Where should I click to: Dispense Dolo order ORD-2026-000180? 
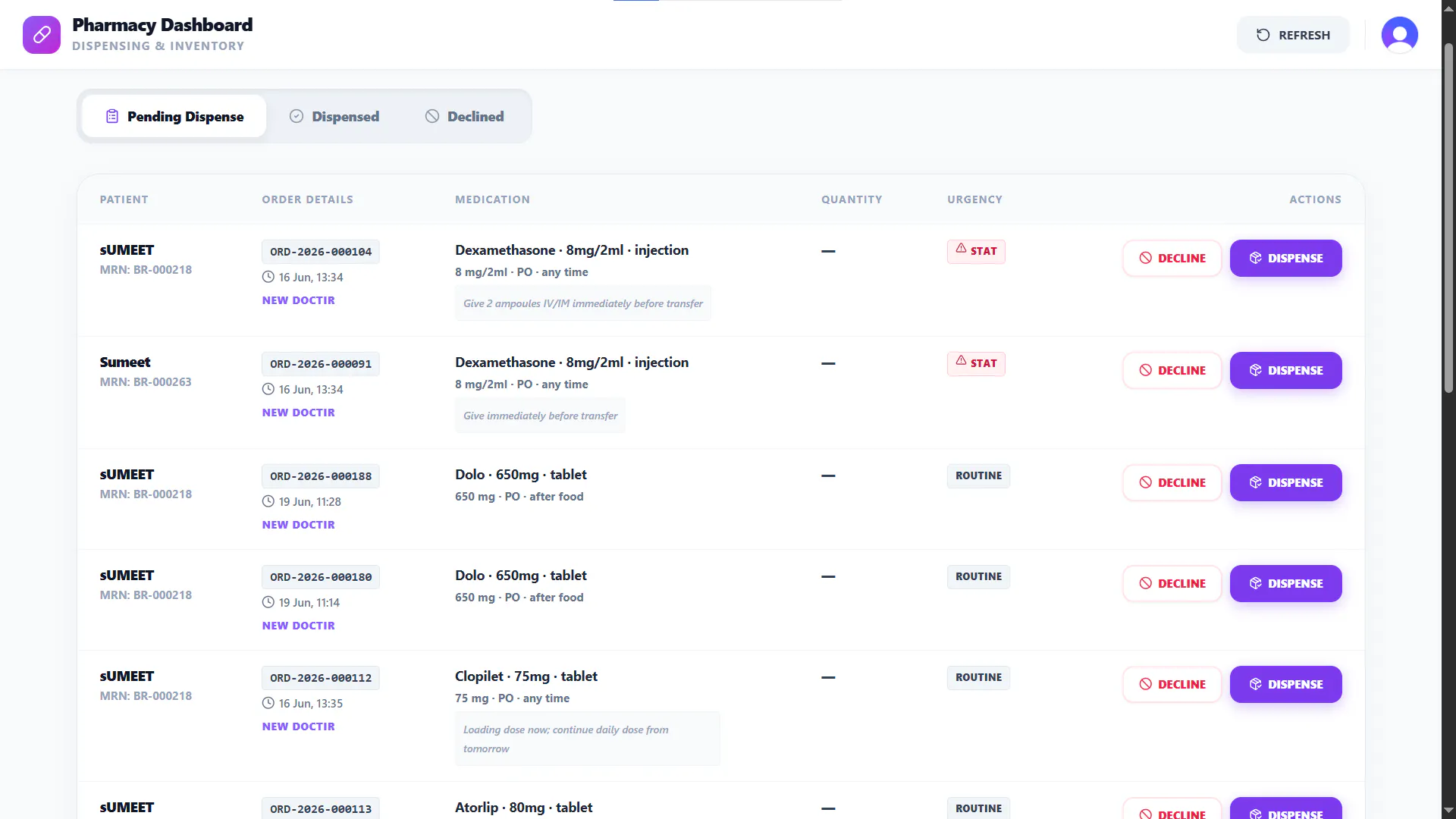pyautogui.click(x=1286, y=583)
